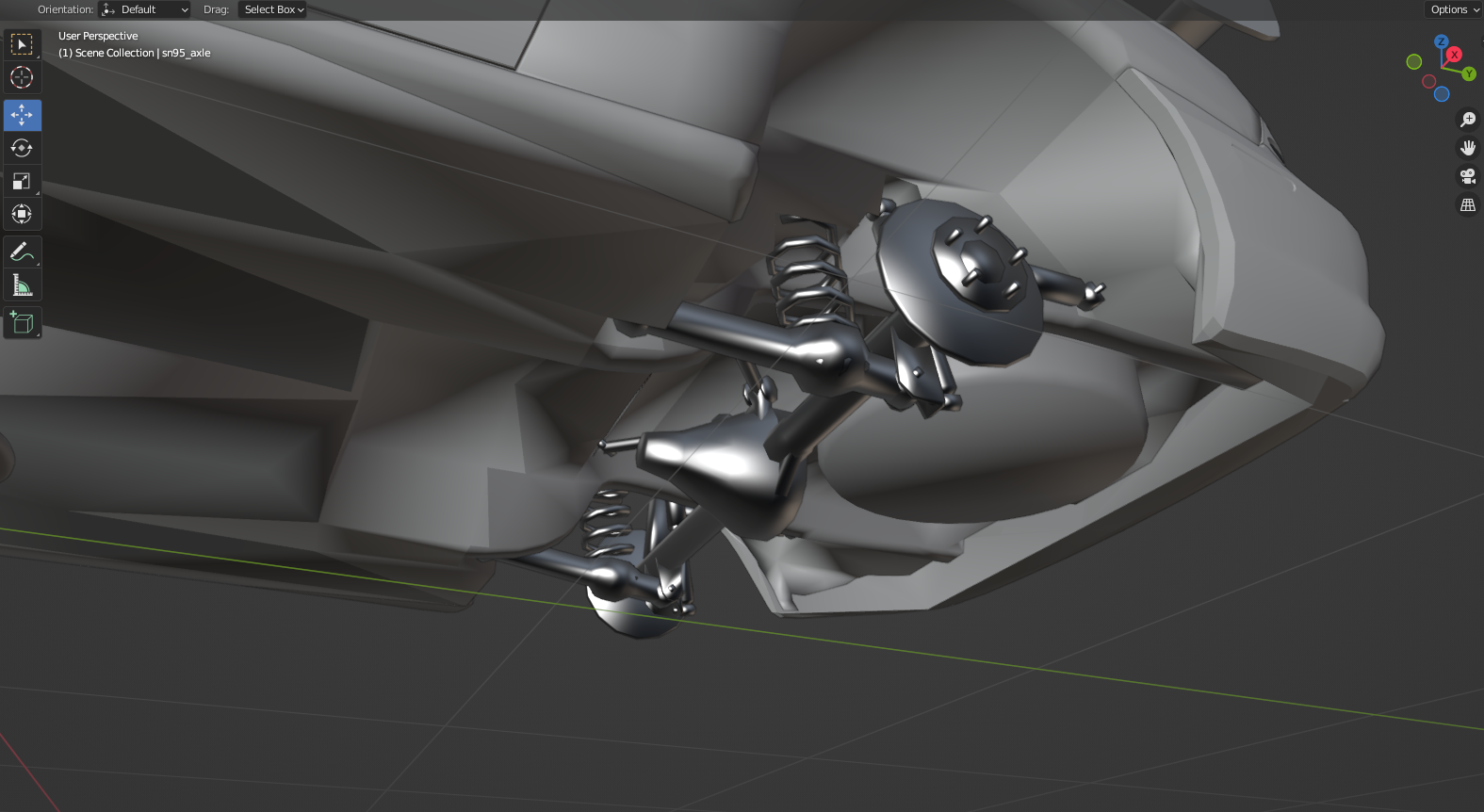Screen dimensions: 1484x812
Task: Switch to the Rotate tool
Action: coord(22,148)
